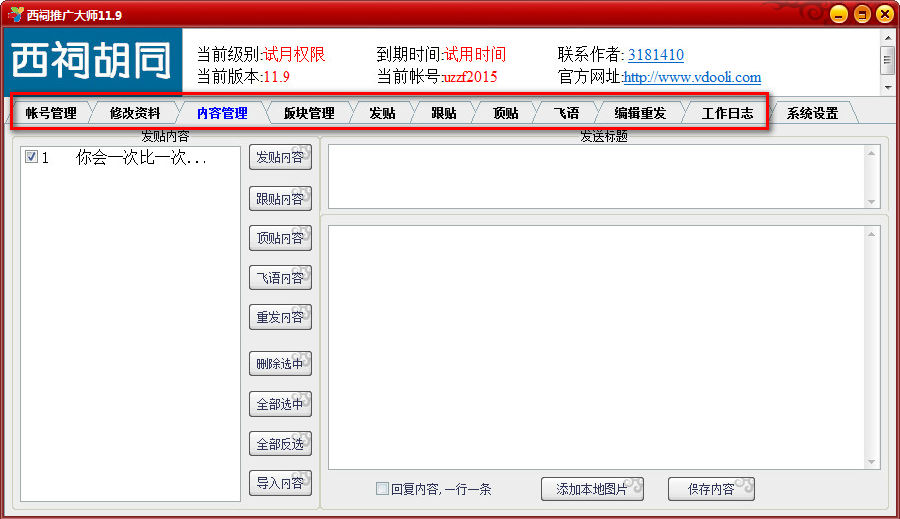This screenshot has height=519, width=900.
Task: Open the 版块管理 tab
Action: [309, 113]
